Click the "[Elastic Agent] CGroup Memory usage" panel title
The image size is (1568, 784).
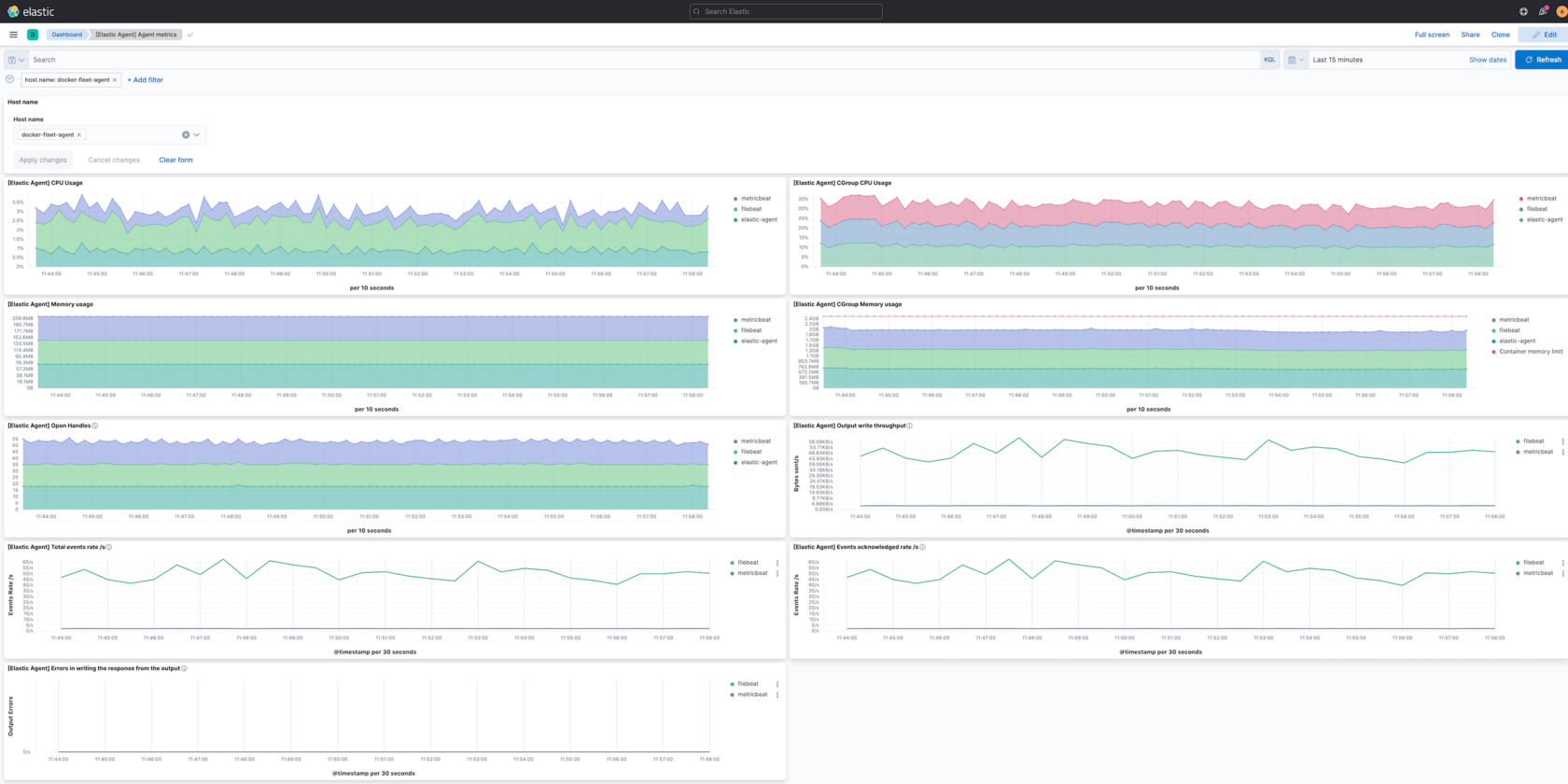pyautogui.click(x=847, y=304)
